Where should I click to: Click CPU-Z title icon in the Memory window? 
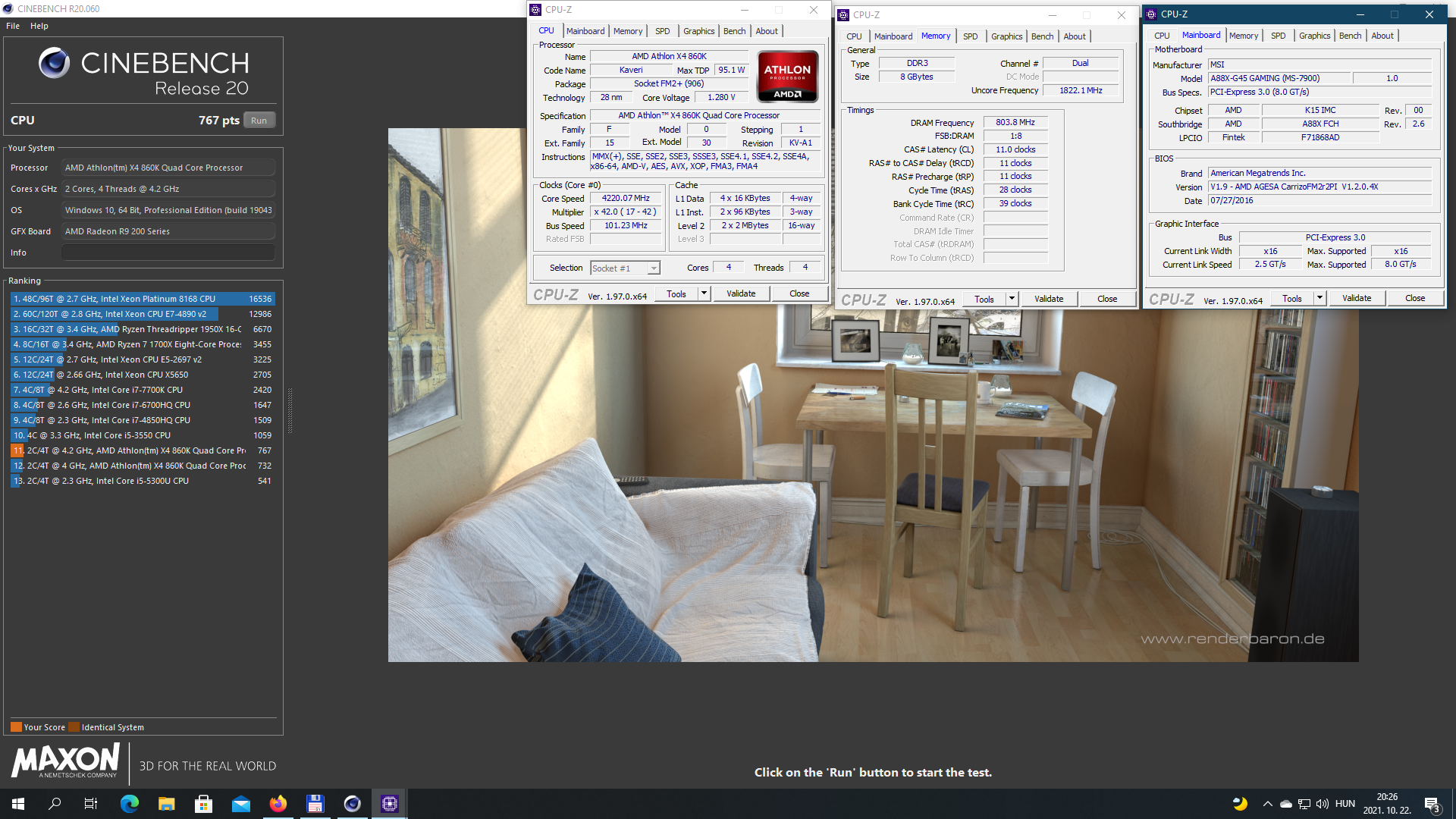point(843,15)
